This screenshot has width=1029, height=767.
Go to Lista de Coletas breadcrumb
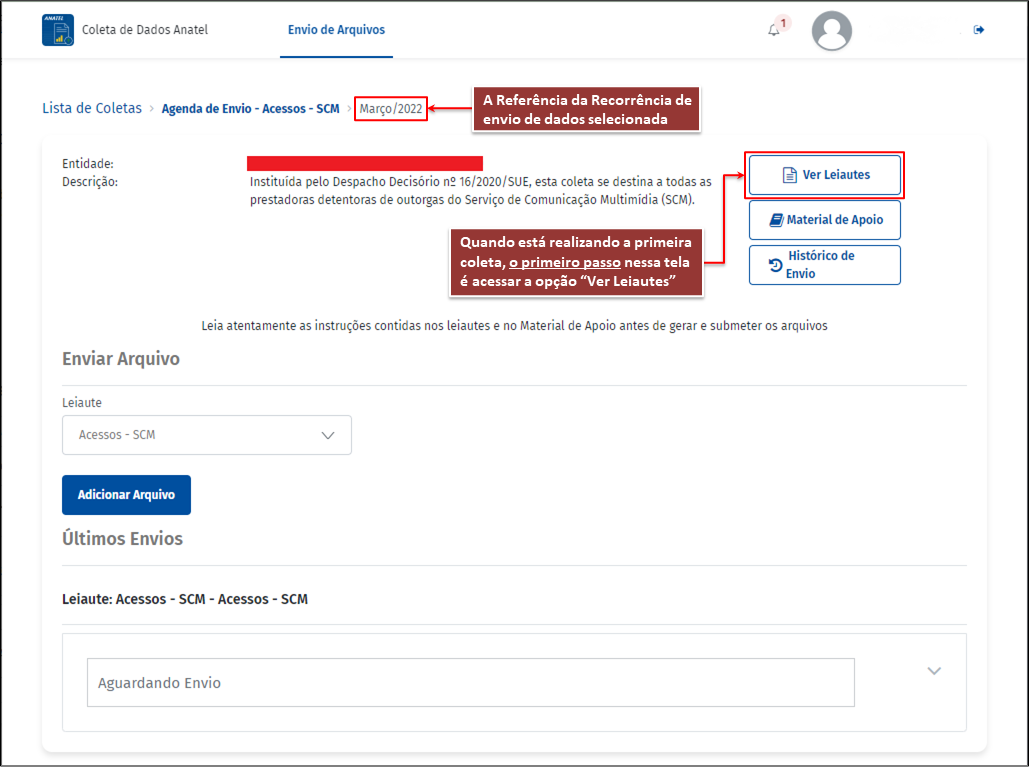coord(92,108)
